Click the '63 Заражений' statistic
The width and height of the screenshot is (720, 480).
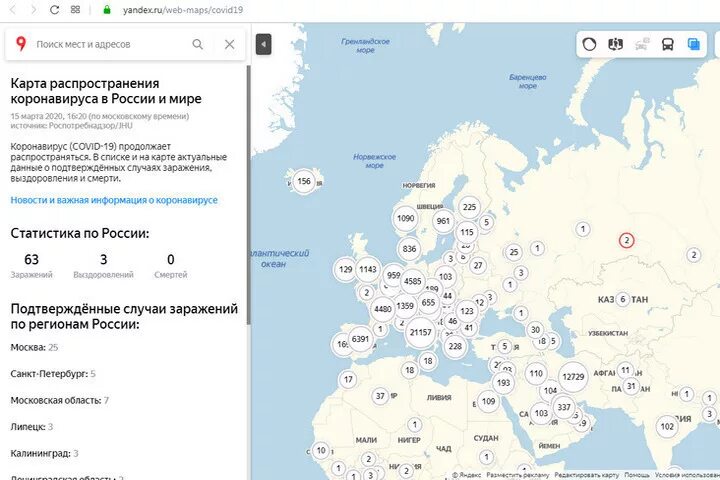coord(32,266)
